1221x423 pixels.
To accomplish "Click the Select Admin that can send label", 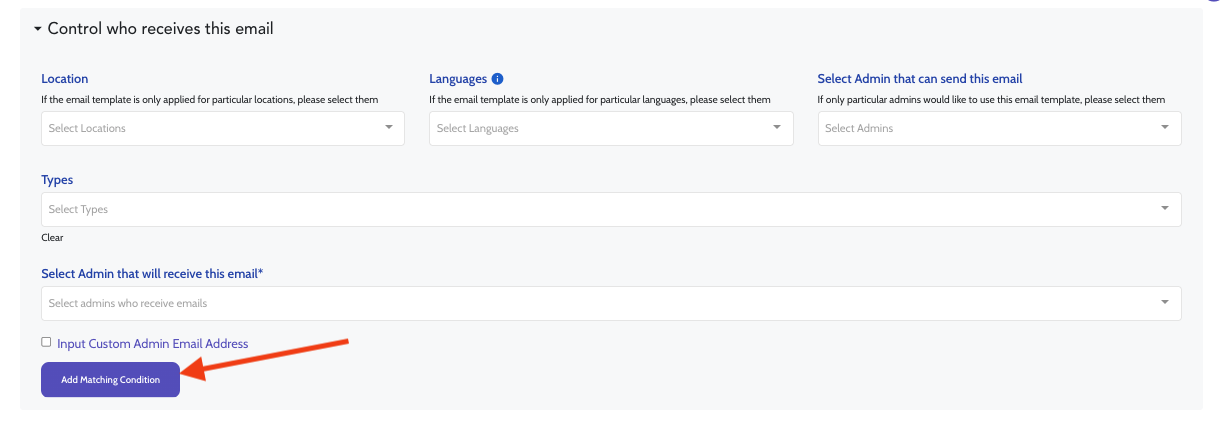I will click(x=919, y=79).
